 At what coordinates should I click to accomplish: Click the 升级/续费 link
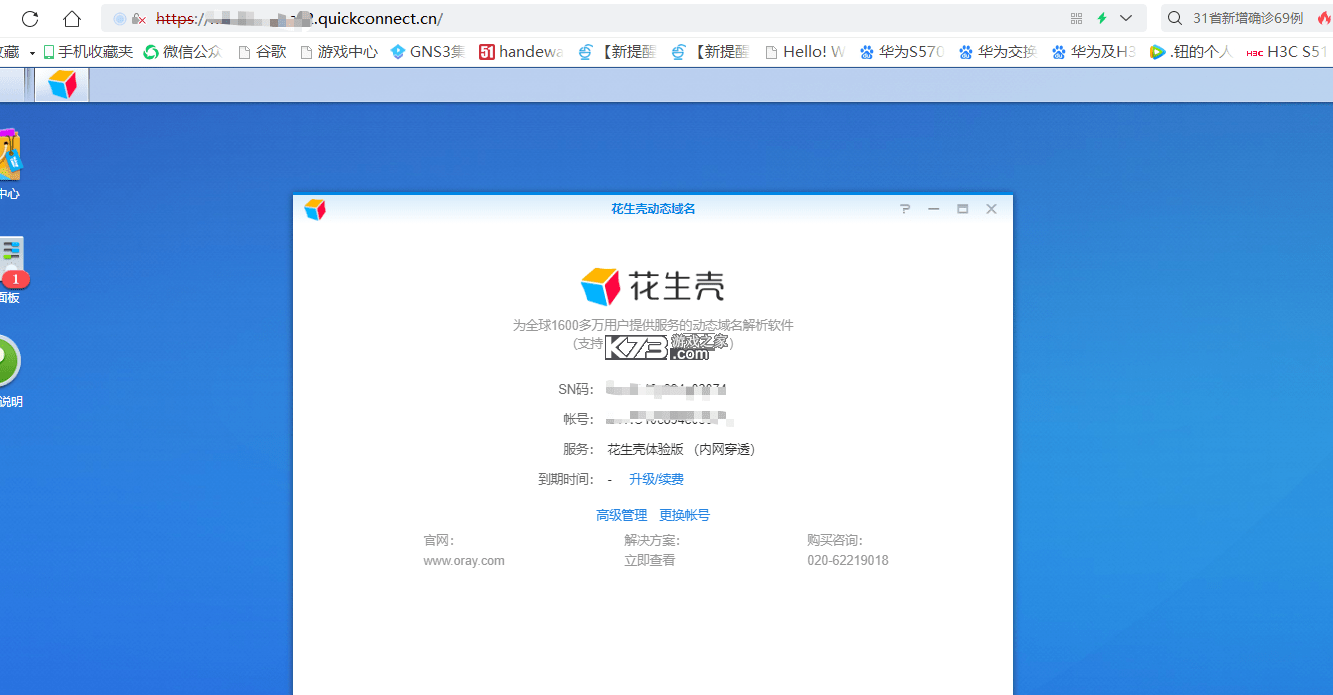click(x=656, y=480)
